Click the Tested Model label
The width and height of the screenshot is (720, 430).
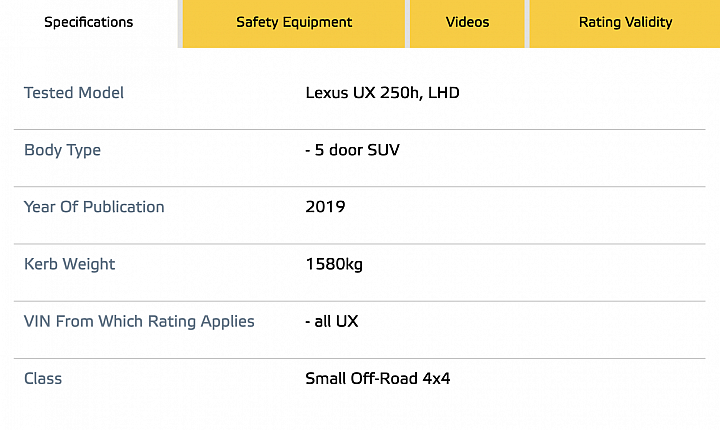74,93
